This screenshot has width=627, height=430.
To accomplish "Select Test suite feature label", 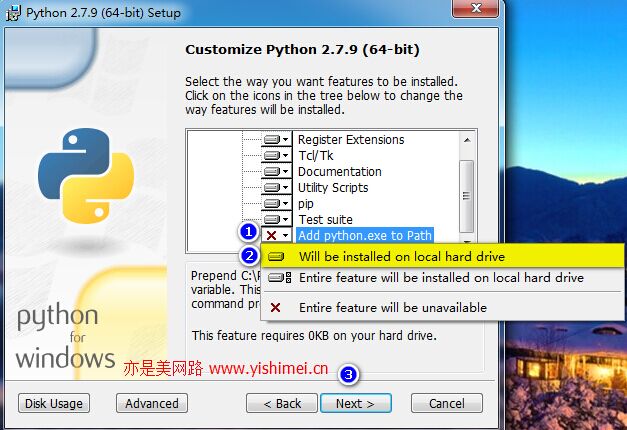I will pyautogui.click(x=325, y=220).
